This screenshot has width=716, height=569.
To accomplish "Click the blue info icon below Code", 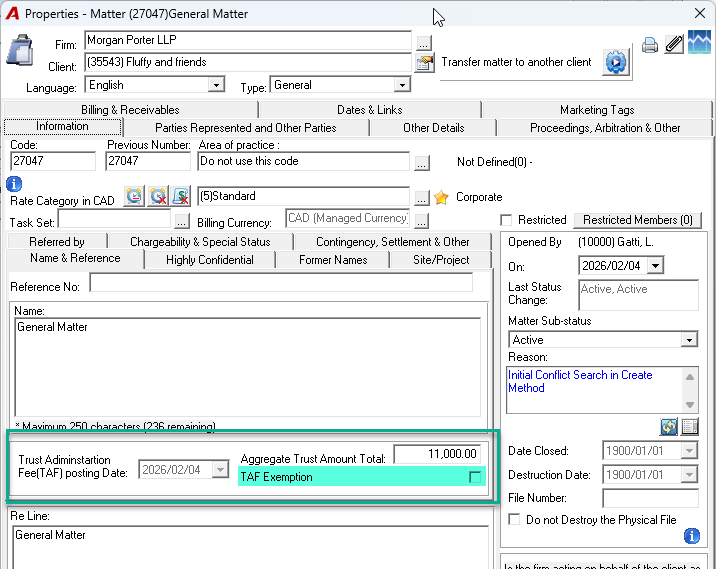I will coord(14,184).
